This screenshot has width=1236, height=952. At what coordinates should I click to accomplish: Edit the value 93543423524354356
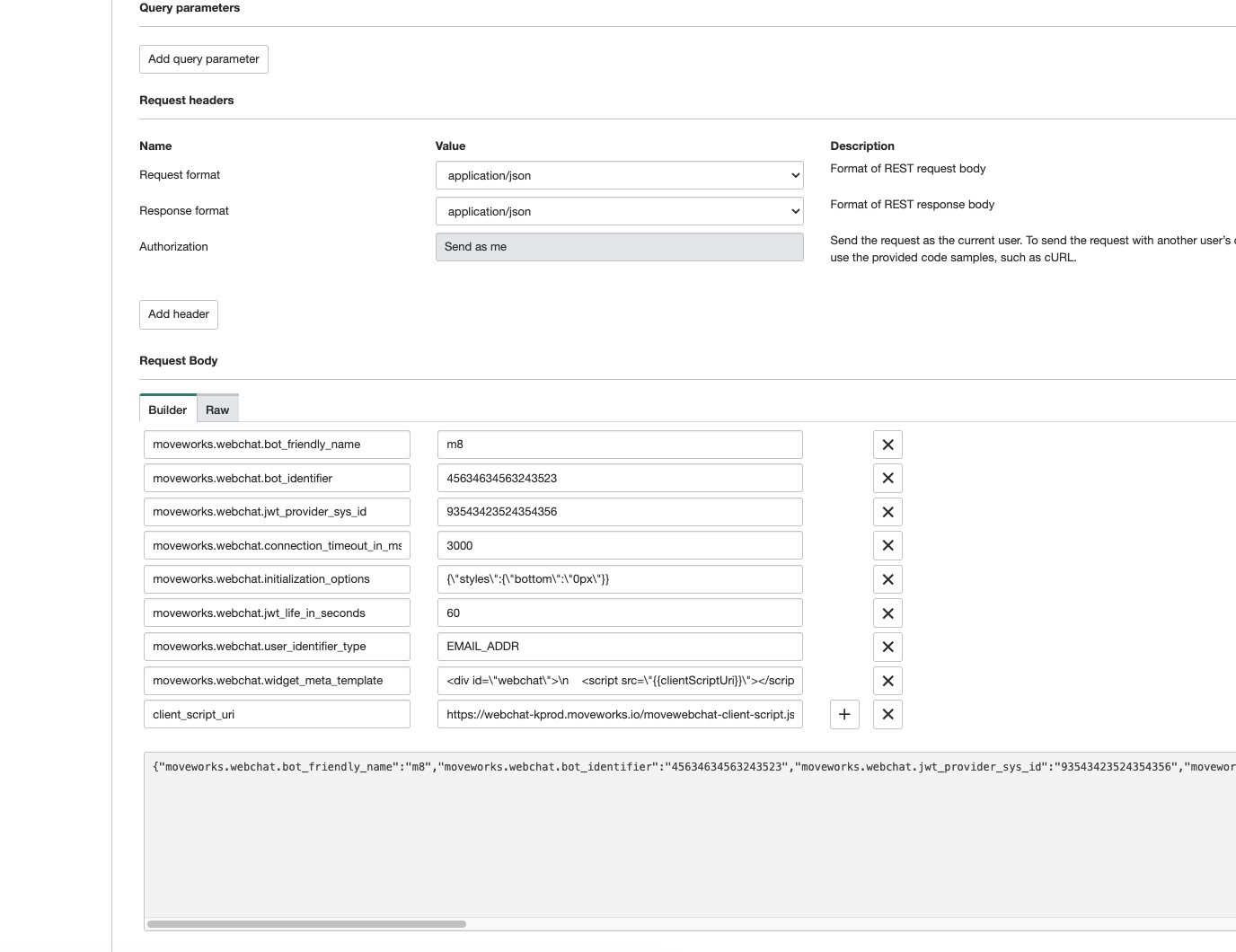[620, 512]
